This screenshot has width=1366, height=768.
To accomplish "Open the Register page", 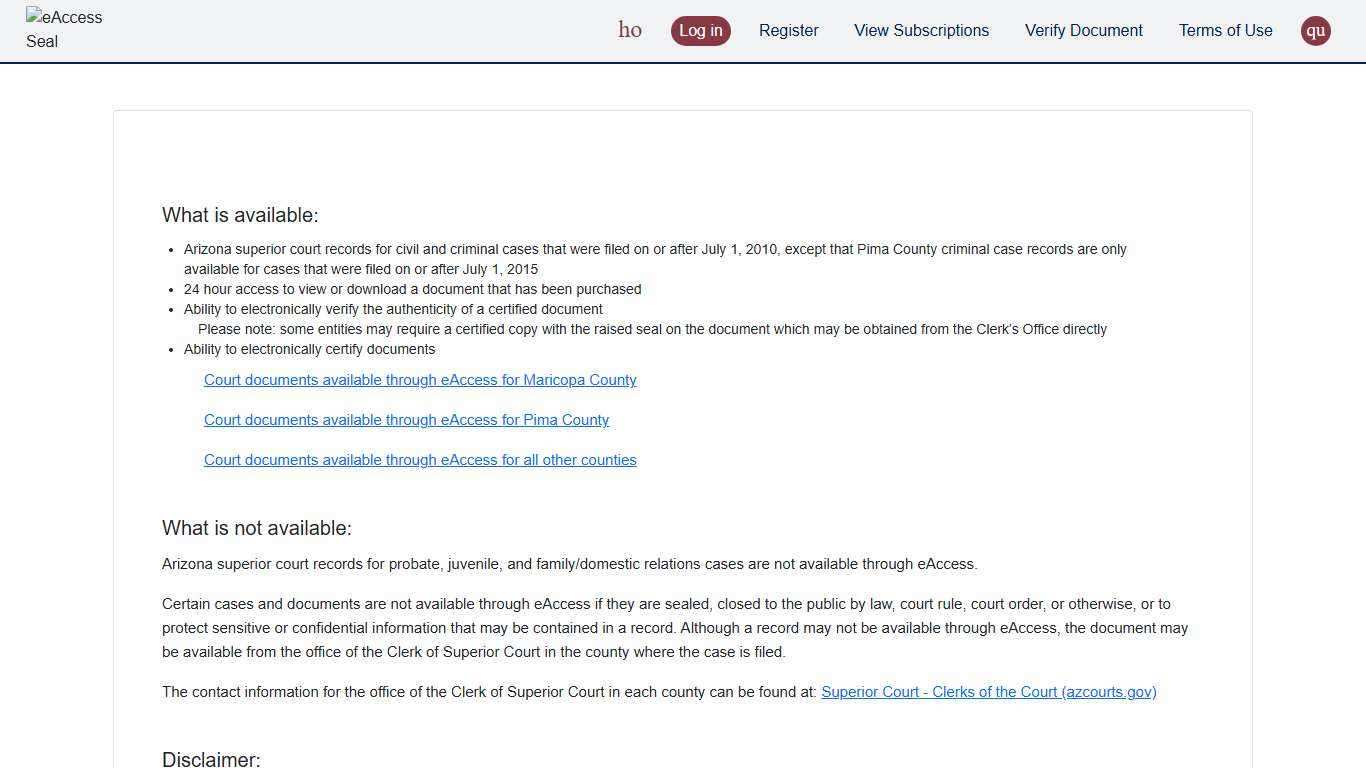I will (788, 31).
